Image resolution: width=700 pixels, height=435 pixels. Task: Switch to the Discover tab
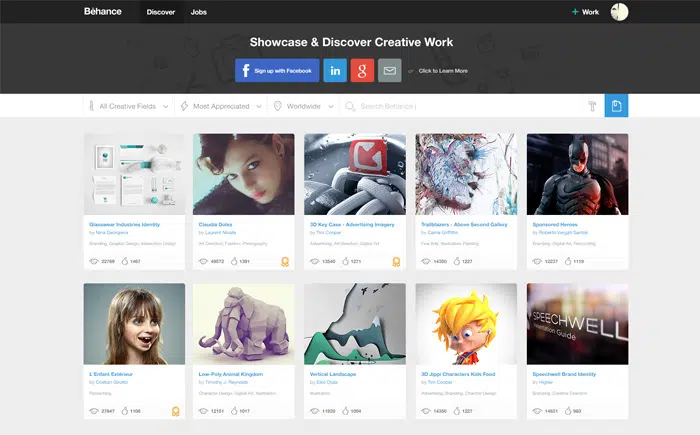[x=160, y=12]
